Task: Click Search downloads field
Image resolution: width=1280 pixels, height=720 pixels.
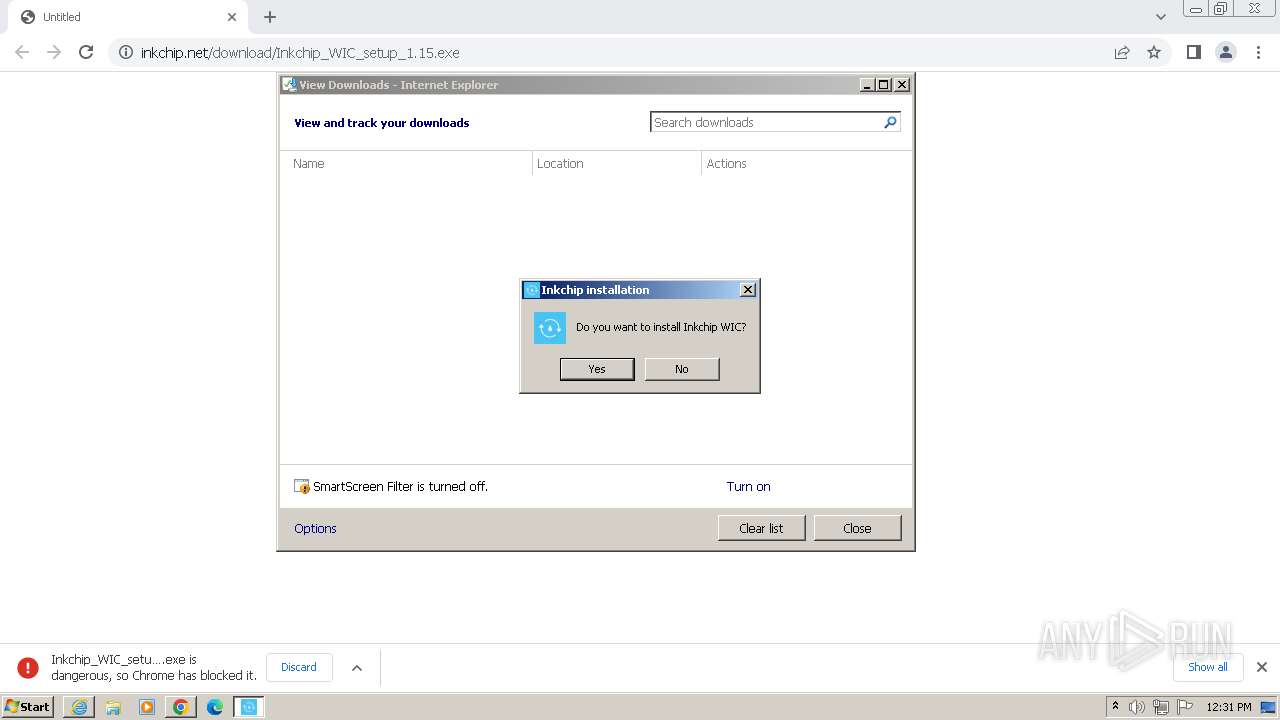Action: pos(766,122)
